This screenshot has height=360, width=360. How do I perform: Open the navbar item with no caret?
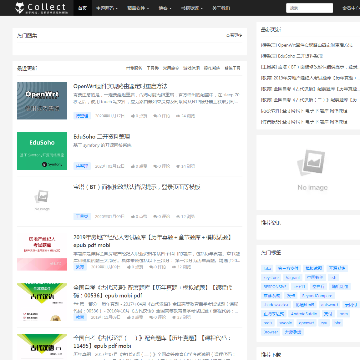(221, 8)
